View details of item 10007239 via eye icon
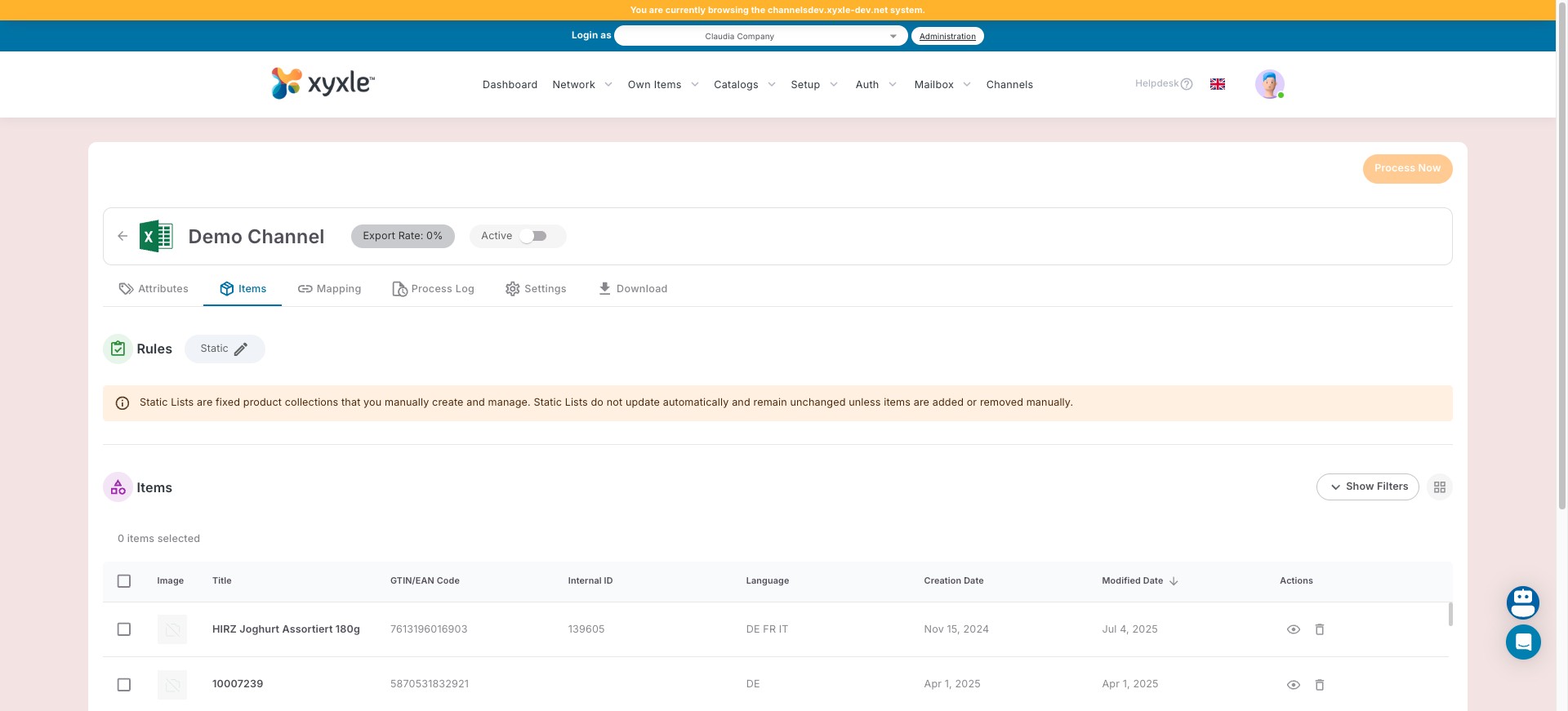 [1293, 685]
